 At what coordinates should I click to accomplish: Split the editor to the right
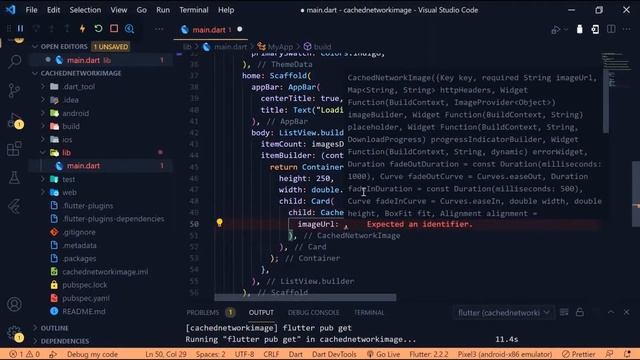[611, 29]
